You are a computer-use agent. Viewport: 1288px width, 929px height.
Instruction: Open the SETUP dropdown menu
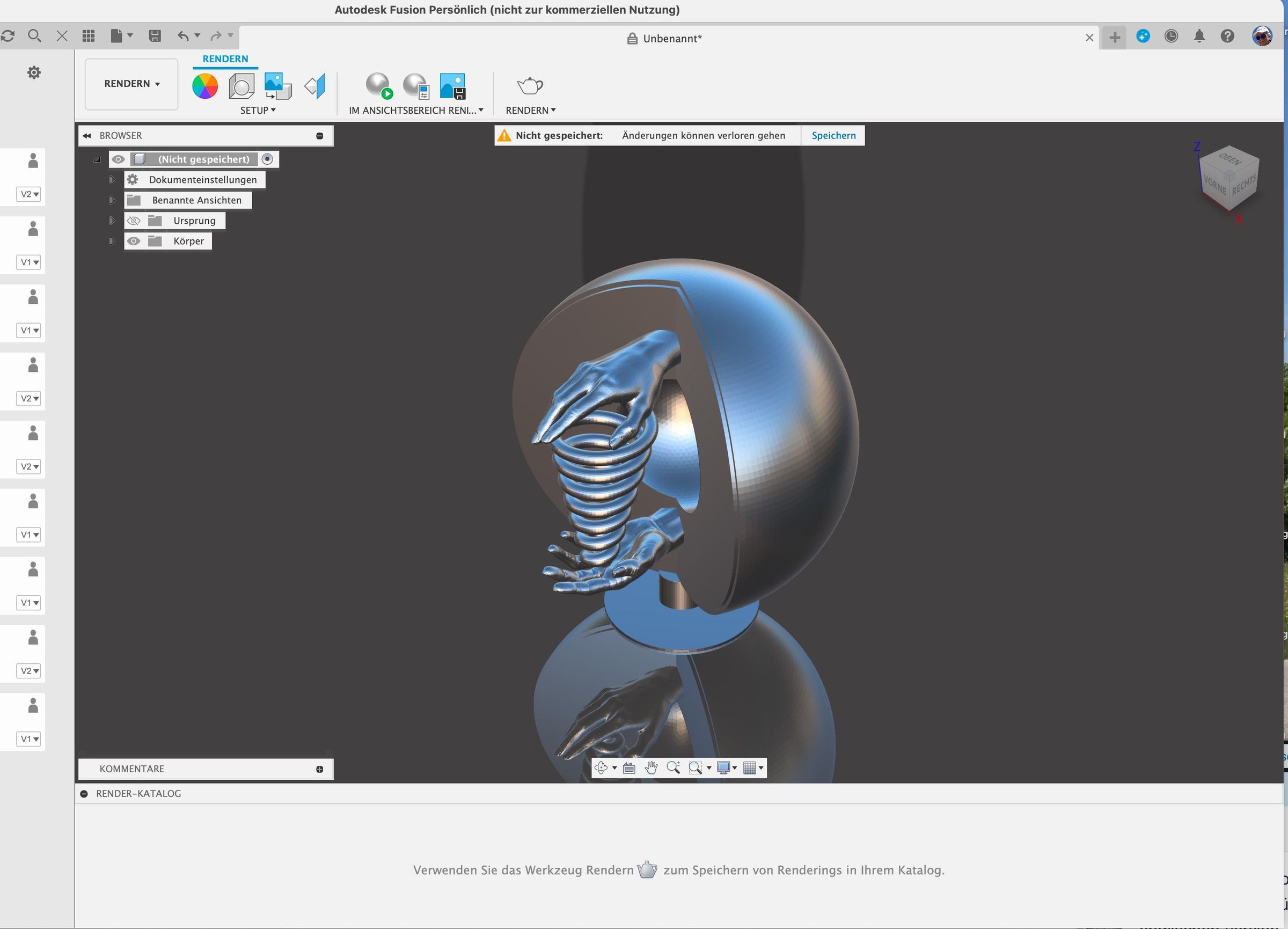point(257,110)
